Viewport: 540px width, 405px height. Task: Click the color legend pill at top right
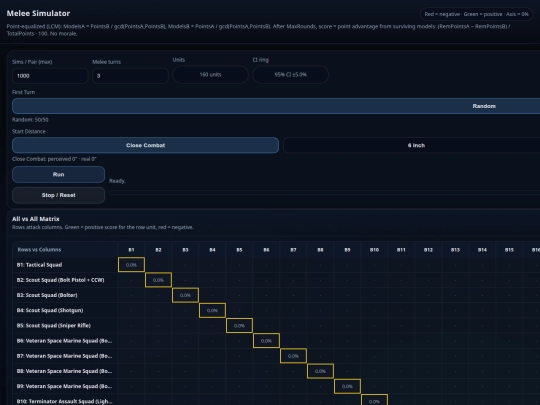[476, 14]
